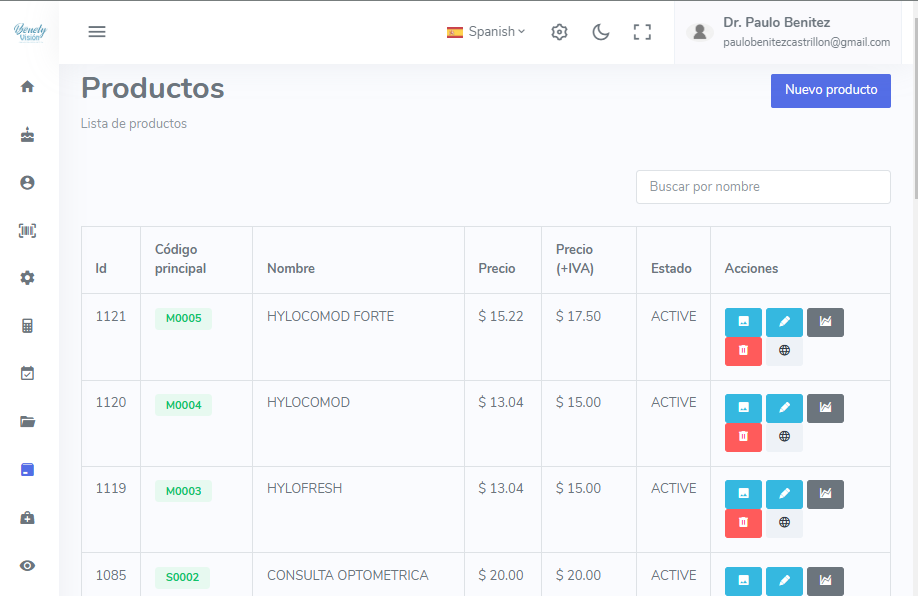Screen dimensions: 918x596
Task: Open the calculator sidebar item
Action: coord(28,326)
